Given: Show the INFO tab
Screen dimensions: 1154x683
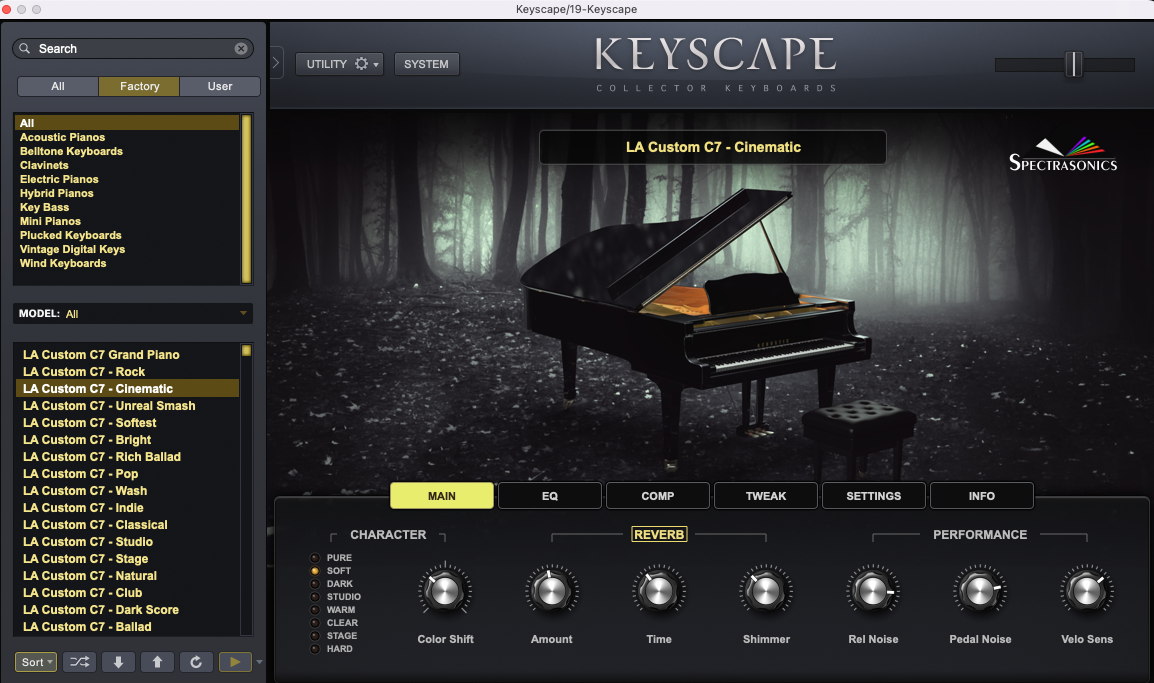Looking at the screenshot, I should click(982, 496).
